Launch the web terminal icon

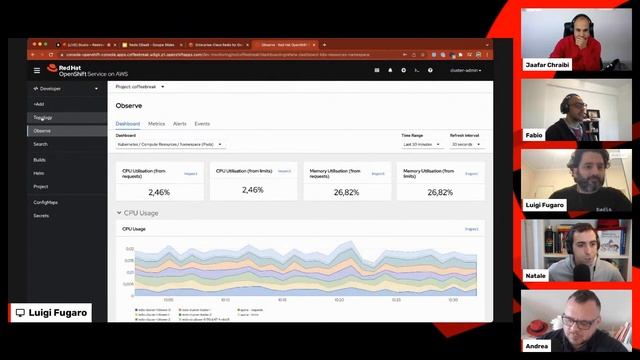click(417, 70)
